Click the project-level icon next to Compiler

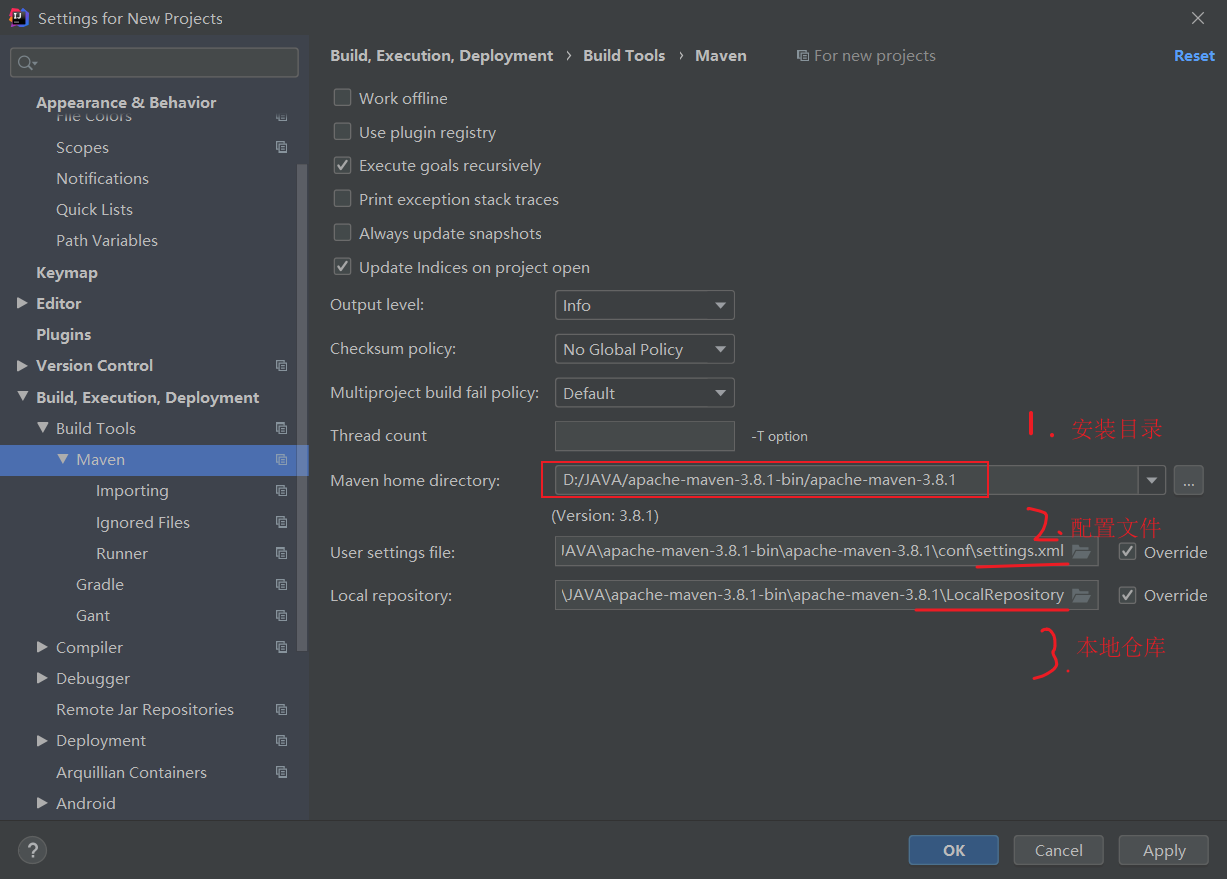pos(281,647)
